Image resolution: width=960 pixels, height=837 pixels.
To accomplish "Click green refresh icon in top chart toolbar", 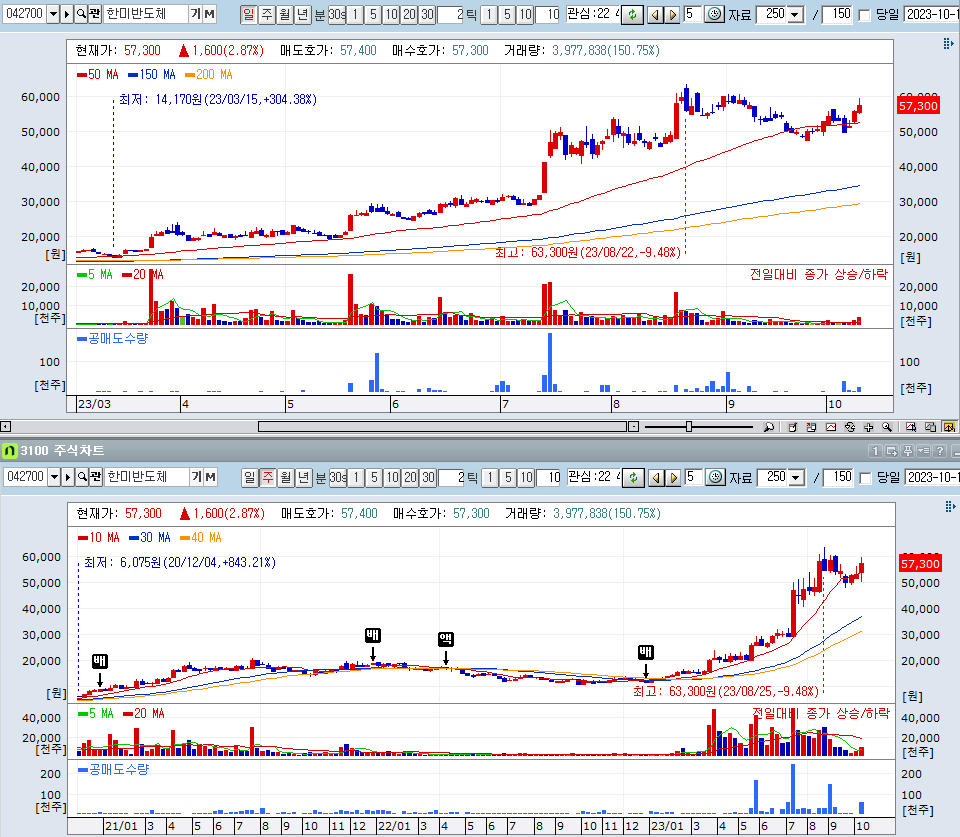I will coord(632,14).
